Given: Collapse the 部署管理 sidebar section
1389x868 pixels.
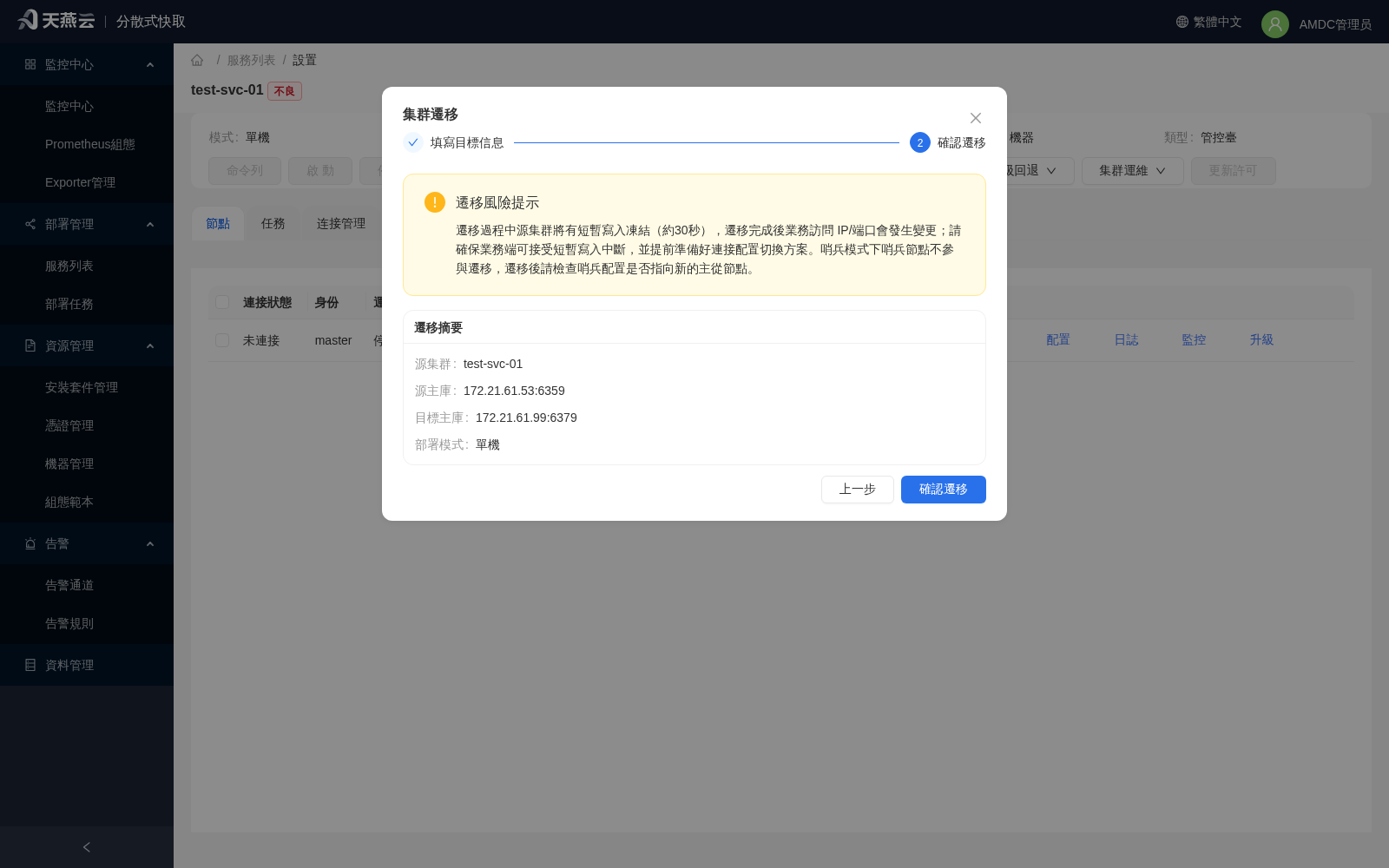Looking at the screenshot, I should click(x=150, y=224).
